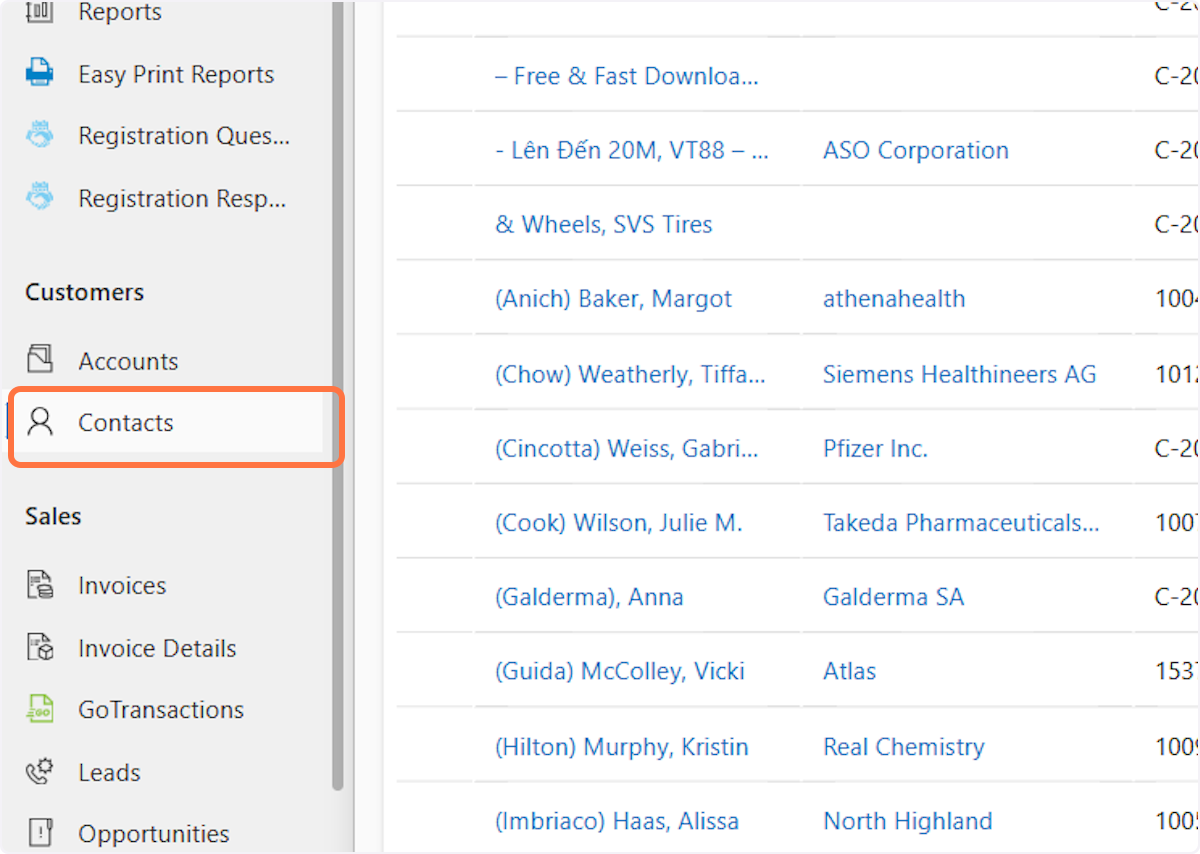1200x854 pixels.
Task: Open contact (Anich) Baker, Margot
Action: (613, 298)
